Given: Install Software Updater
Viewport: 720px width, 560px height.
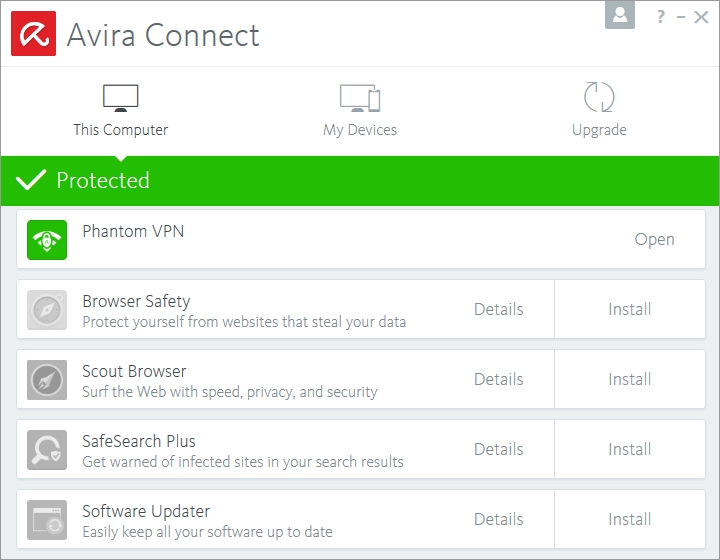Looking at the screenshot, I should (630, 519).
